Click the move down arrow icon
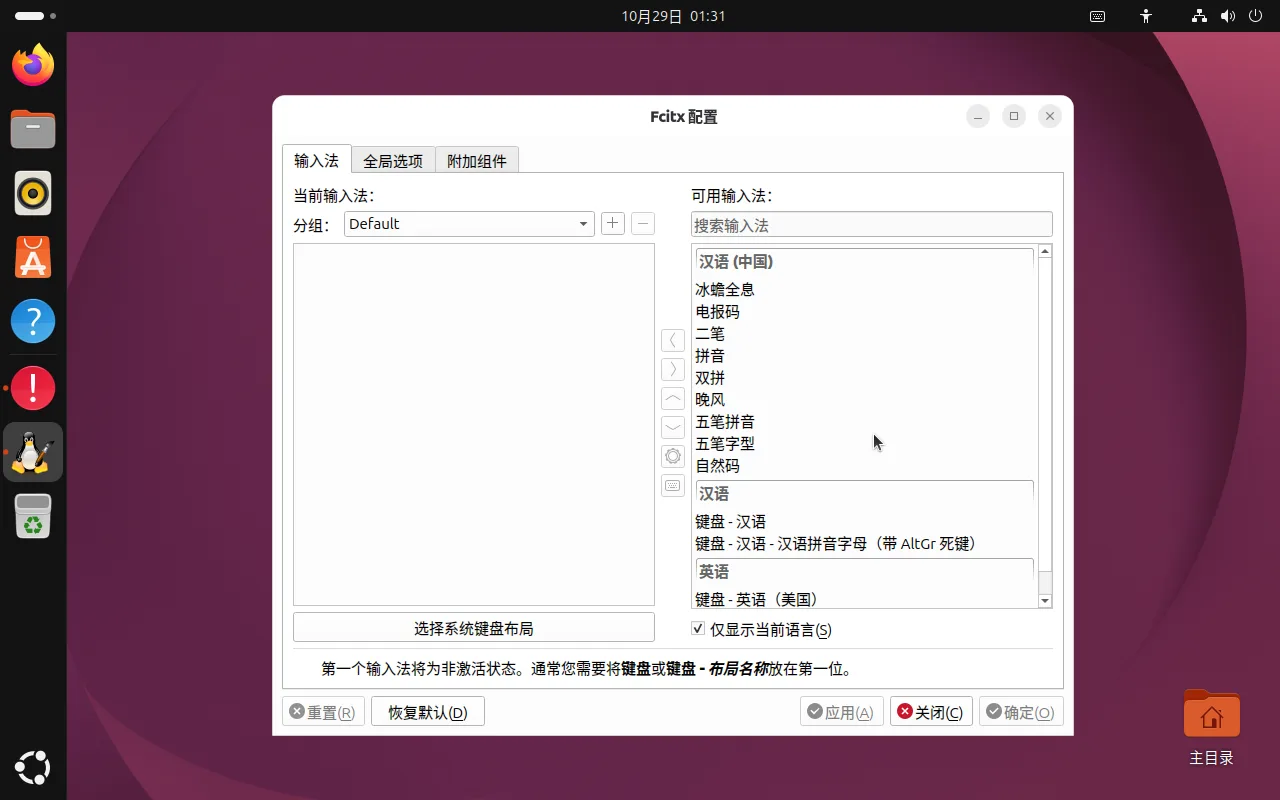This screenshot has height=800, width=1280. [673, 427]
